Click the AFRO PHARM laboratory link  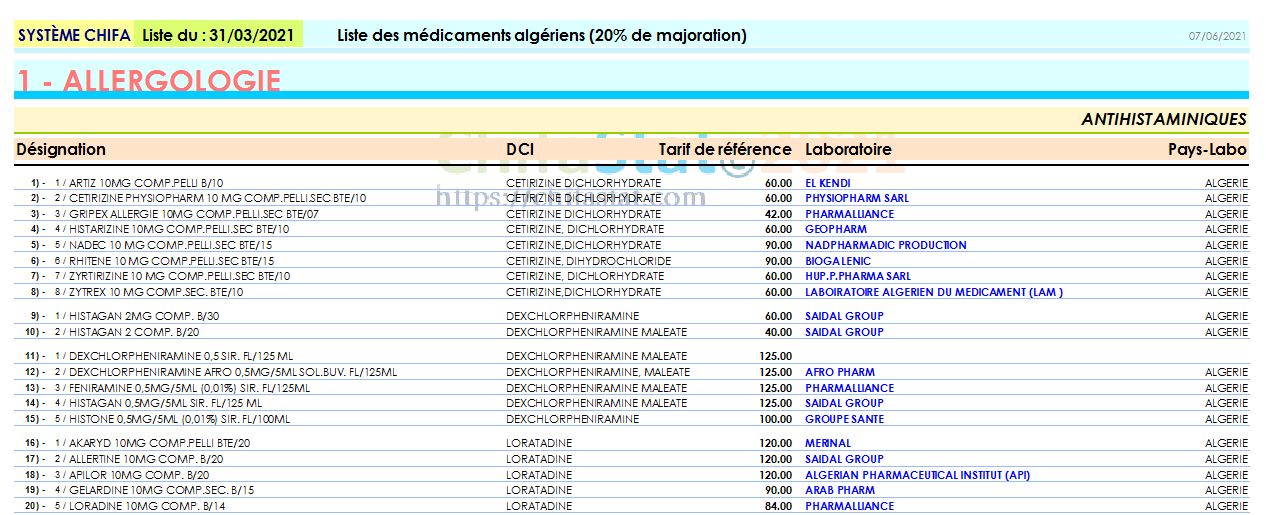pos(839,372)
